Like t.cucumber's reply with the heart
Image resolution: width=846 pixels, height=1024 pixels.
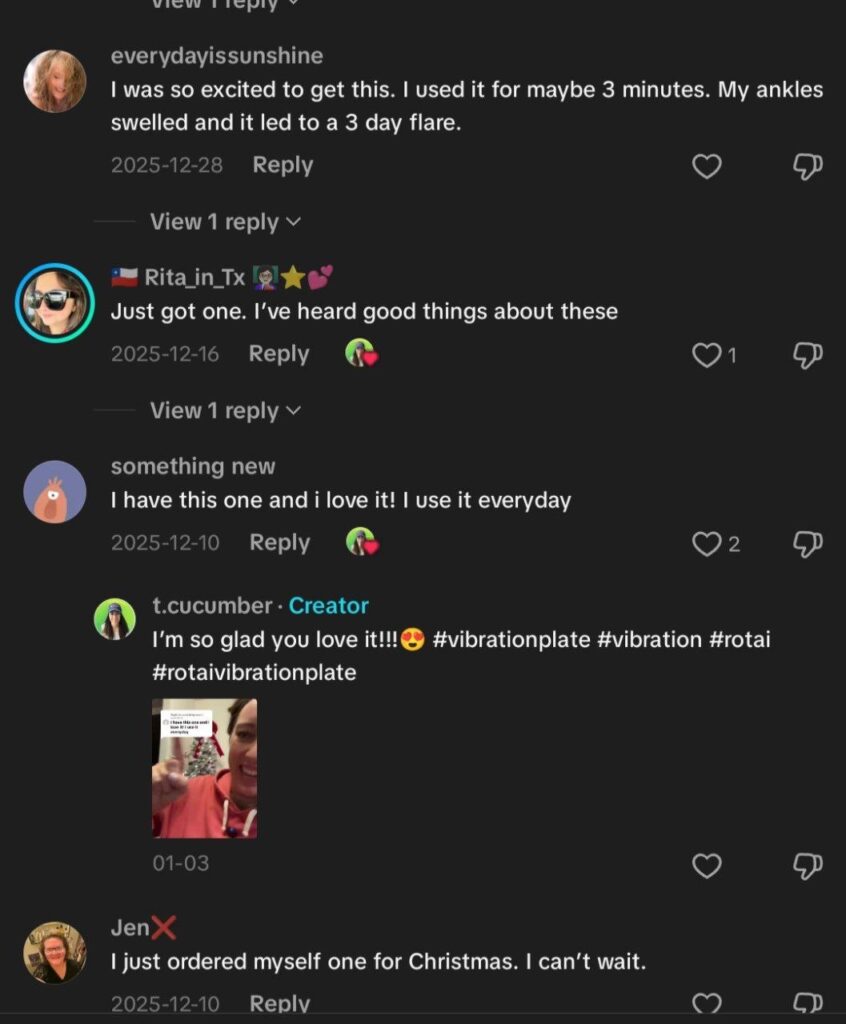click(707, 865)
